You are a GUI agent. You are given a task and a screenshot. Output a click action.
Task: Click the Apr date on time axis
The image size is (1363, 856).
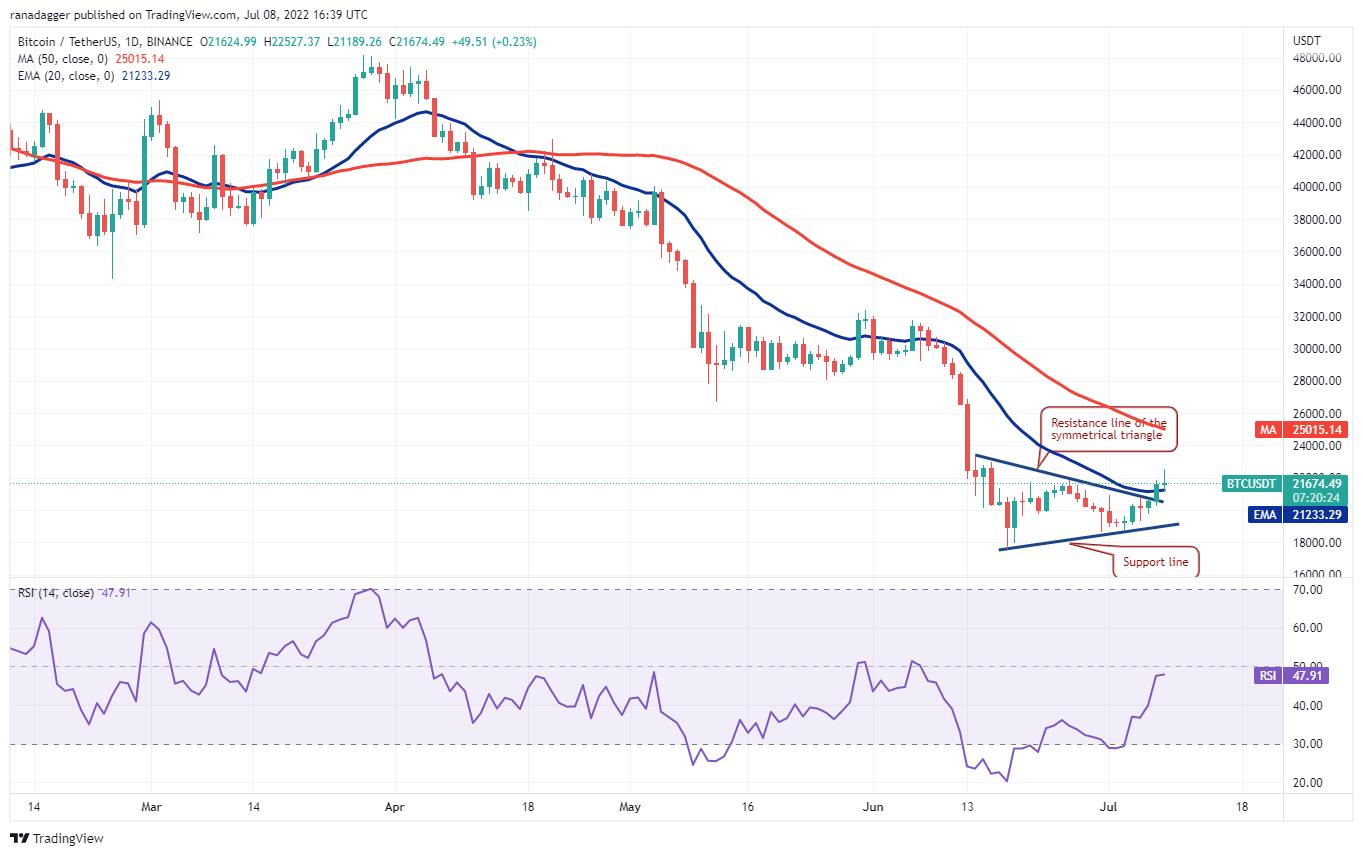(x=394, y=805)
